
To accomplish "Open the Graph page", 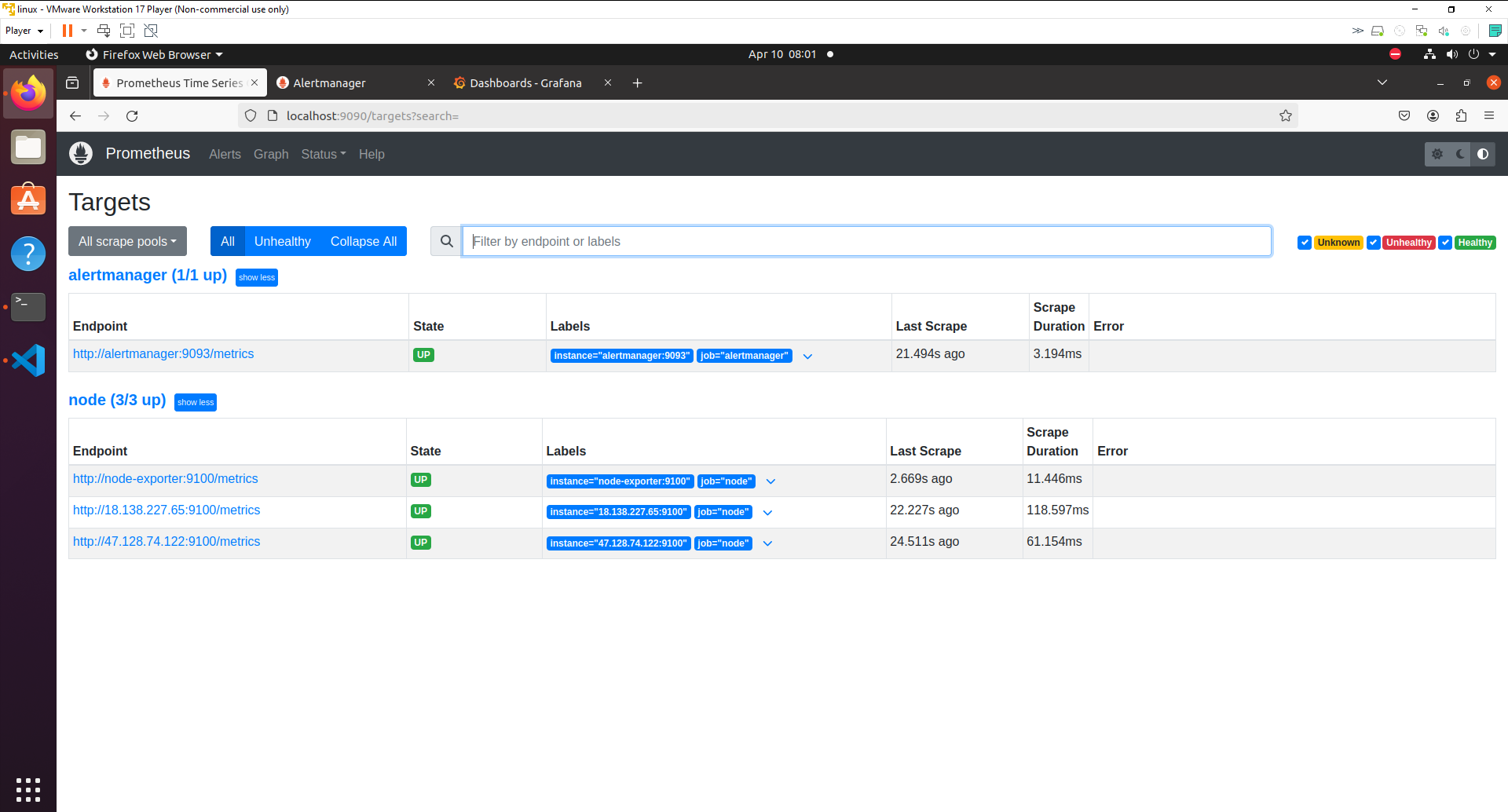I will pos(271,155).
